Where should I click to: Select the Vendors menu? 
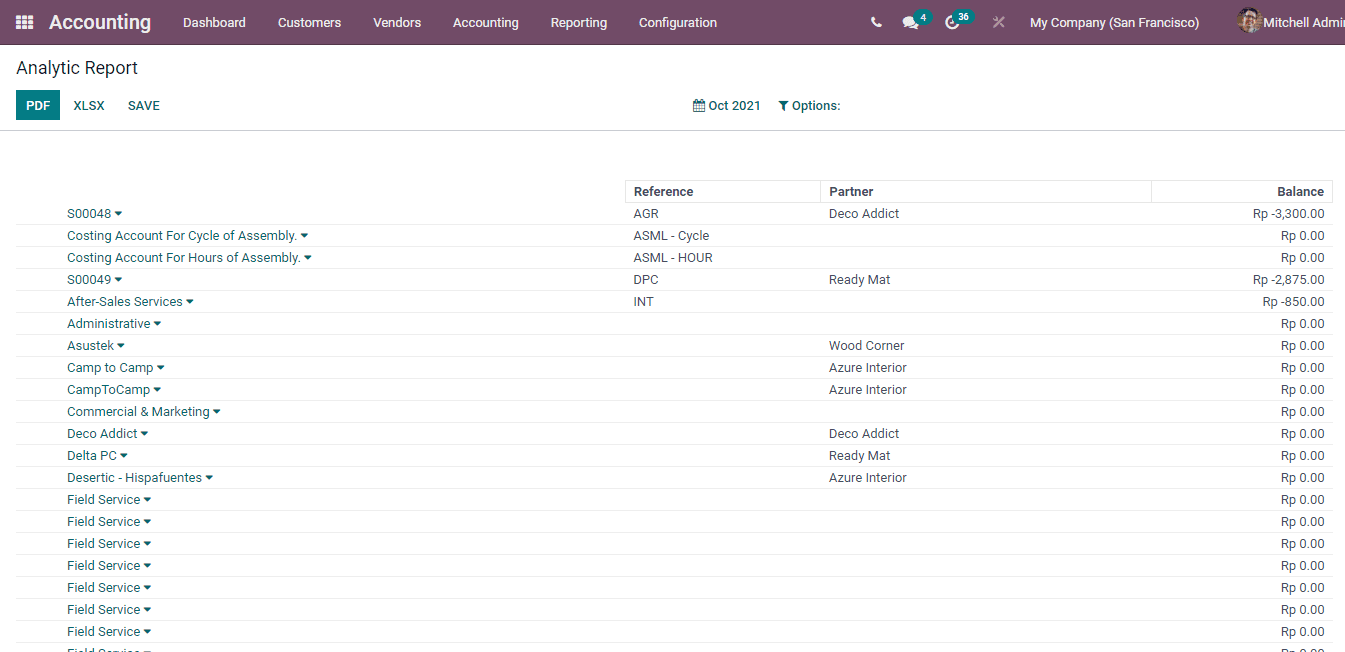point(397,22)
